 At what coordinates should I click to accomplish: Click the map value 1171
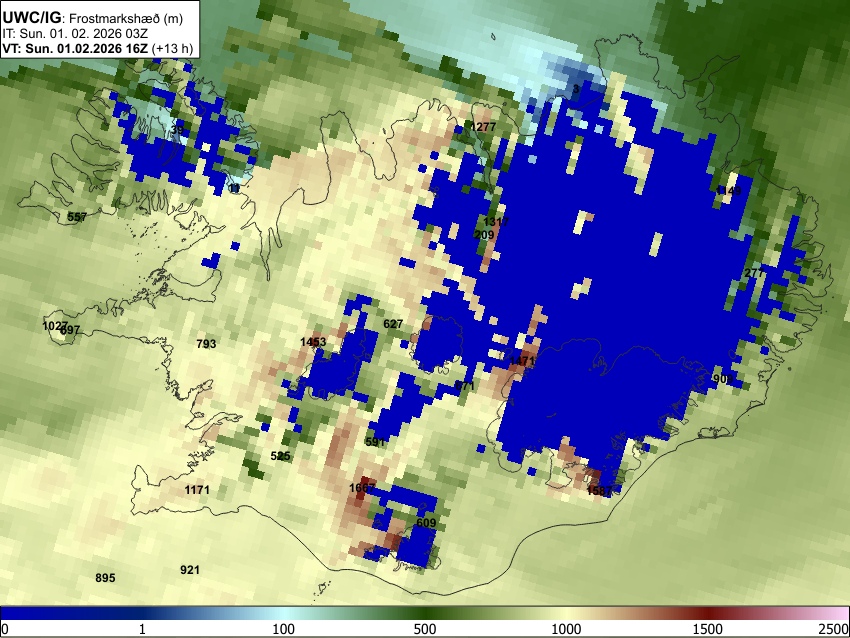click(197, 489)
